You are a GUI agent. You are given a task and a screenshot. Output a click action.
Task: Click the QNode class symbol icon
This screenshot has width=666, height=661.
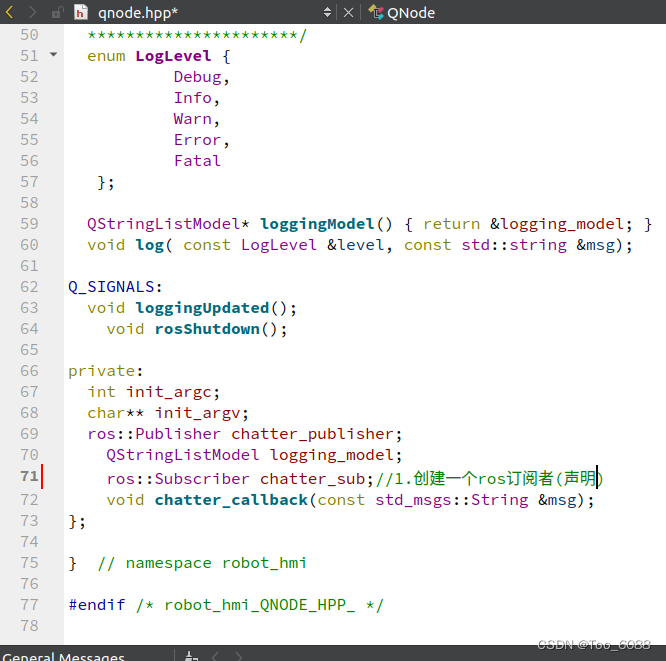[376, 12]
